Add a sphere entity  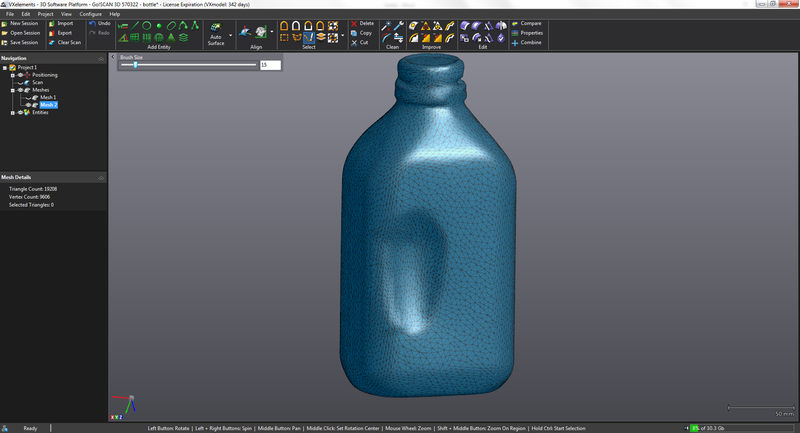pos(159,38)
